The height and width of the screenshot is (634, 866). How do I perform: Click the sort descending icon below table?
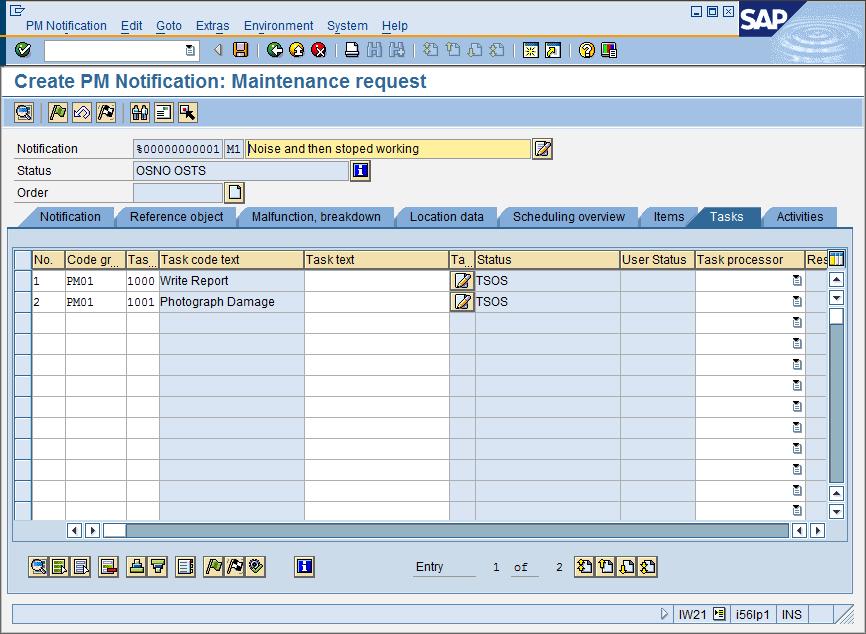(x=158, y=567)
